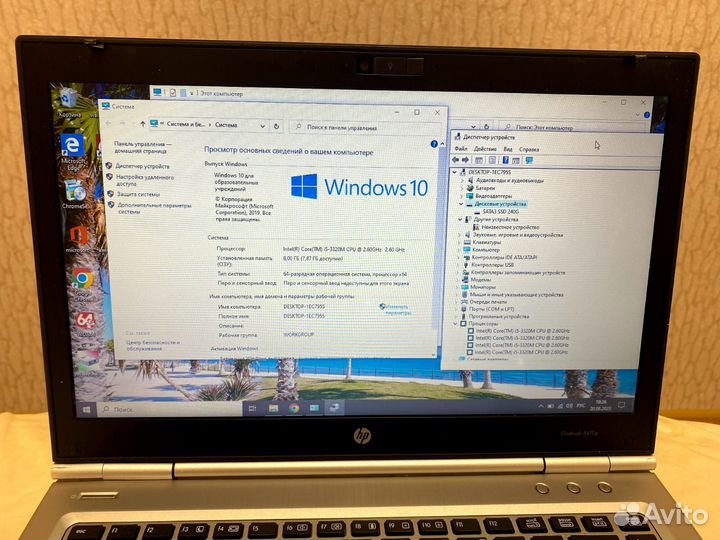Open the Файл menu in Device Manager
This screenshot has height=540, width=720.
click(x=461, y=148)
